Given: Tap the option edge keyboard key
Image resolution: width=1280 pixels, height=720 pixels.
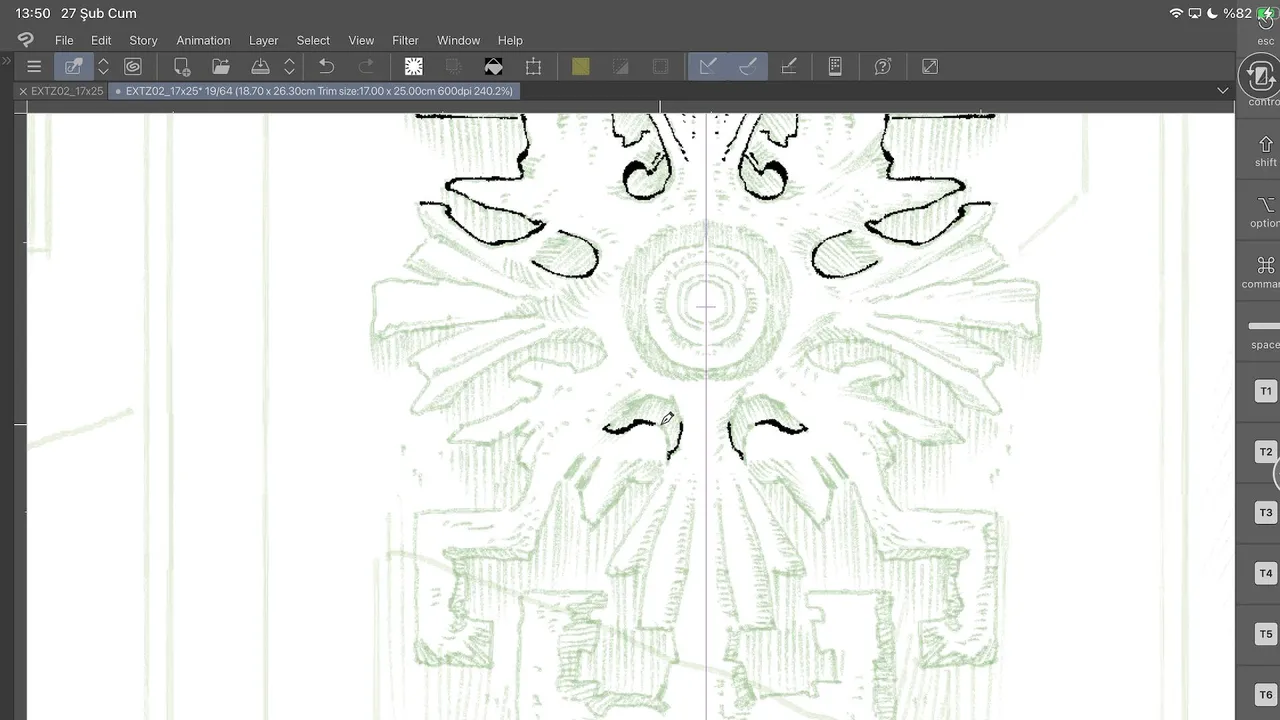Looking at the screenshot, I should [x=1266, y=212].
